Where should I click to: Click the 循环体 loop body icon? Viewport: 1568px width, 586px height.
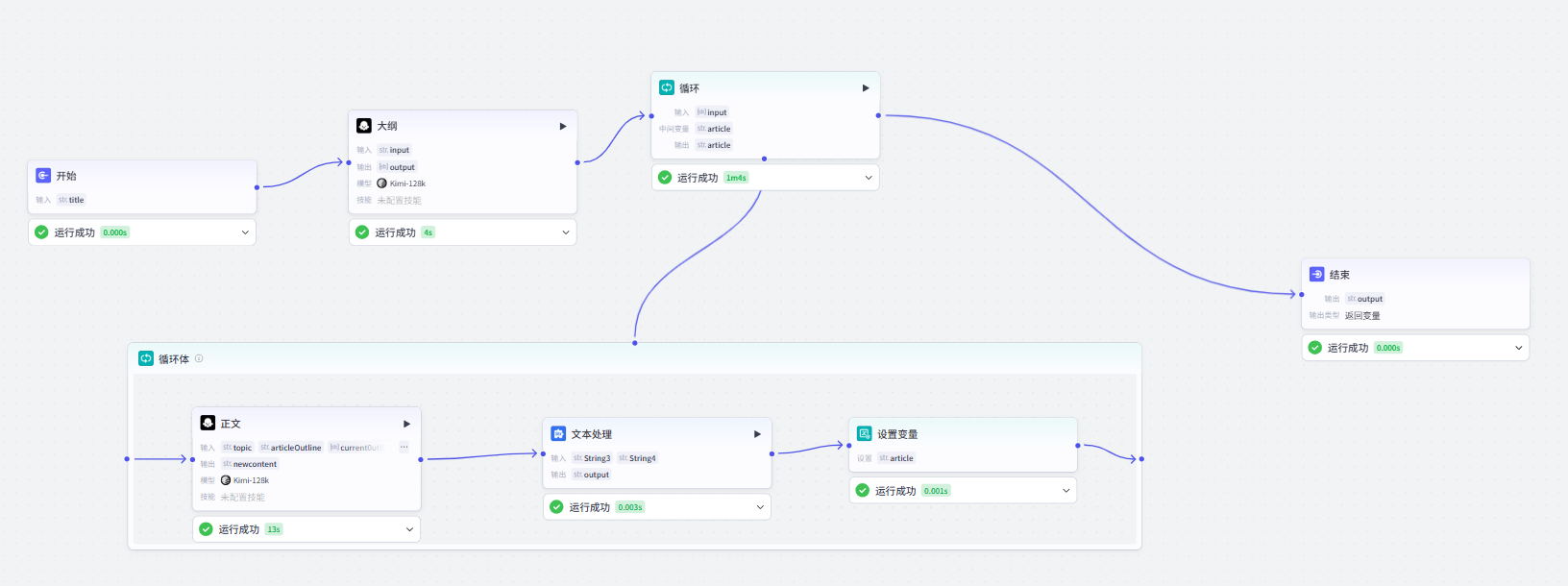coord(146,358)
